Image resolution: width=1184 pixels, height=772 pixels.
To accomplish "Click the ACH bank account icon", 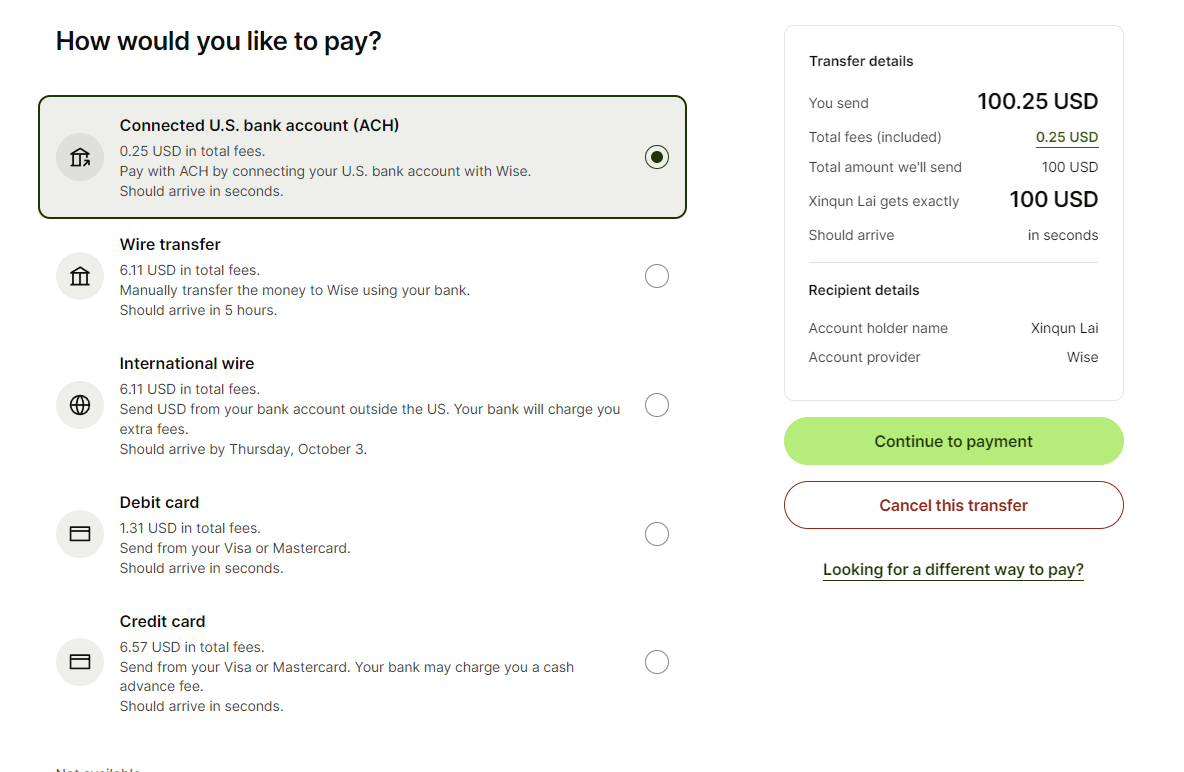I will (x=80, y=157).
